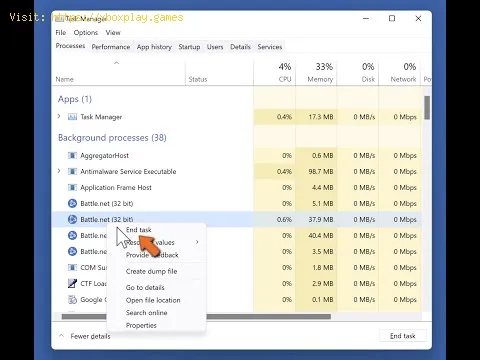Expand Antimalware Service Executable row

(59, 171)
